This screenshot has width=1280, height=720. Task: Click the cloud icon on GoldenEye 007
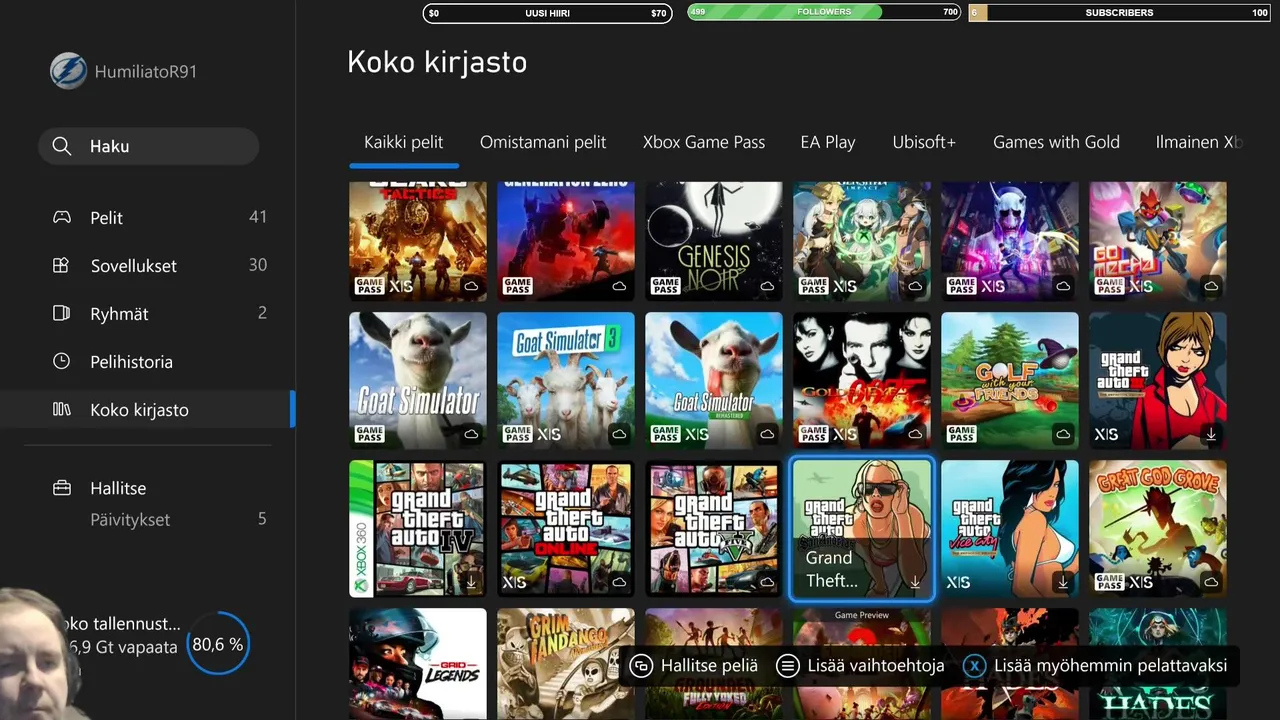[915, 434]
